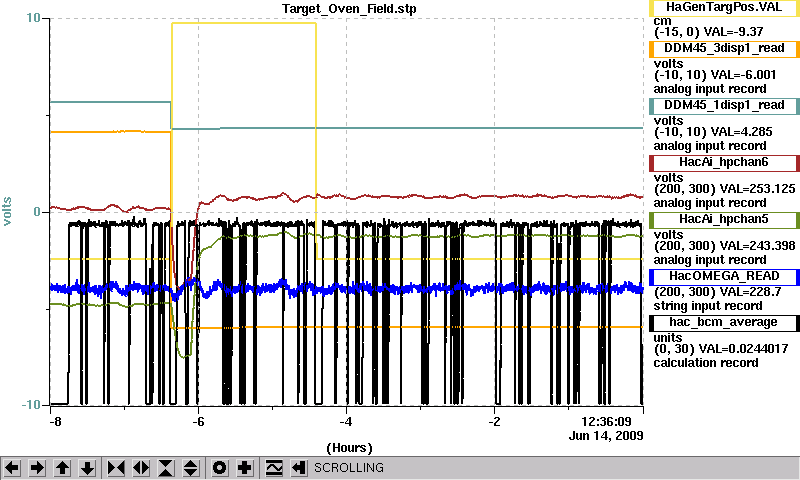Click the return-to-scrolling arrow icon
Viewport: 800px width, 480px height.
click(x=299, y=468)
